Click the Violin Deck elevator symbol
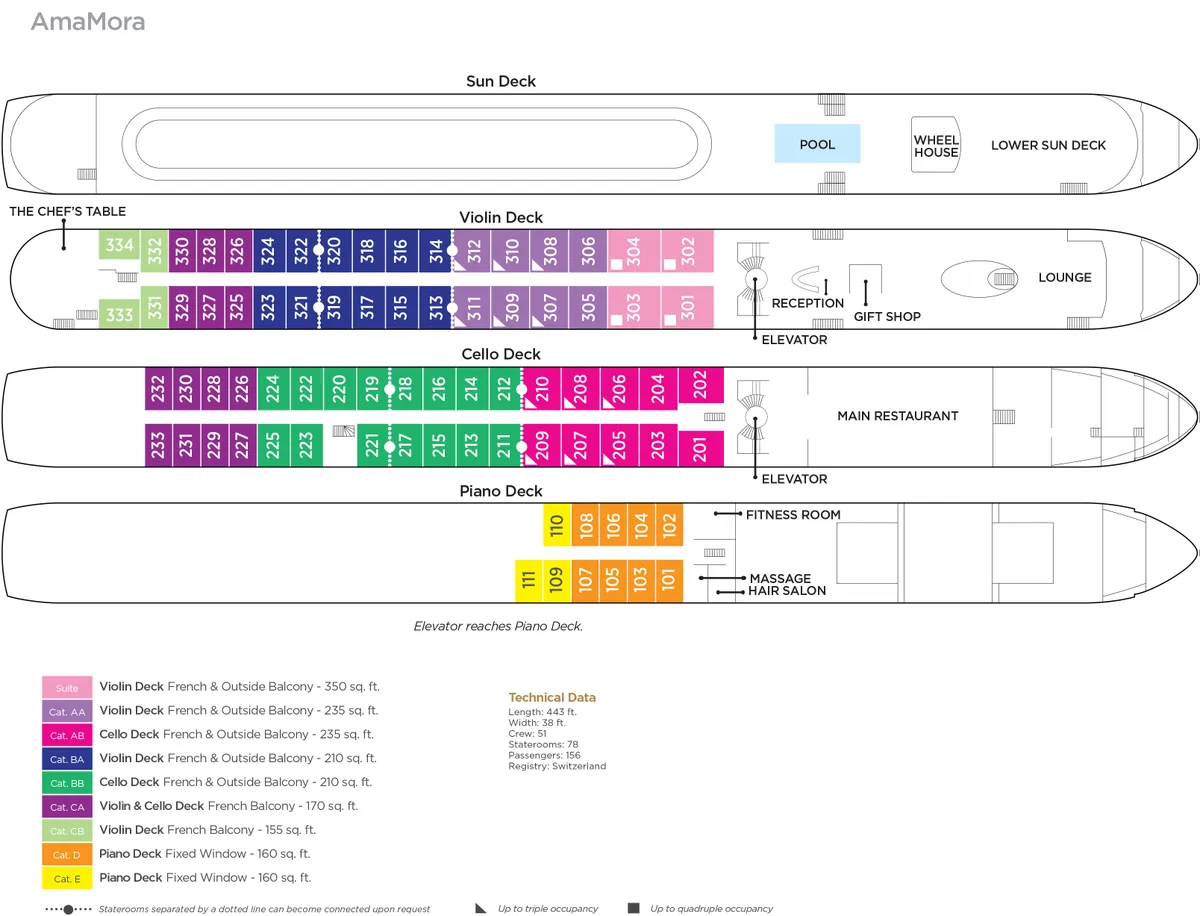This screenshot has height=916, width=1200. point(754,280)
